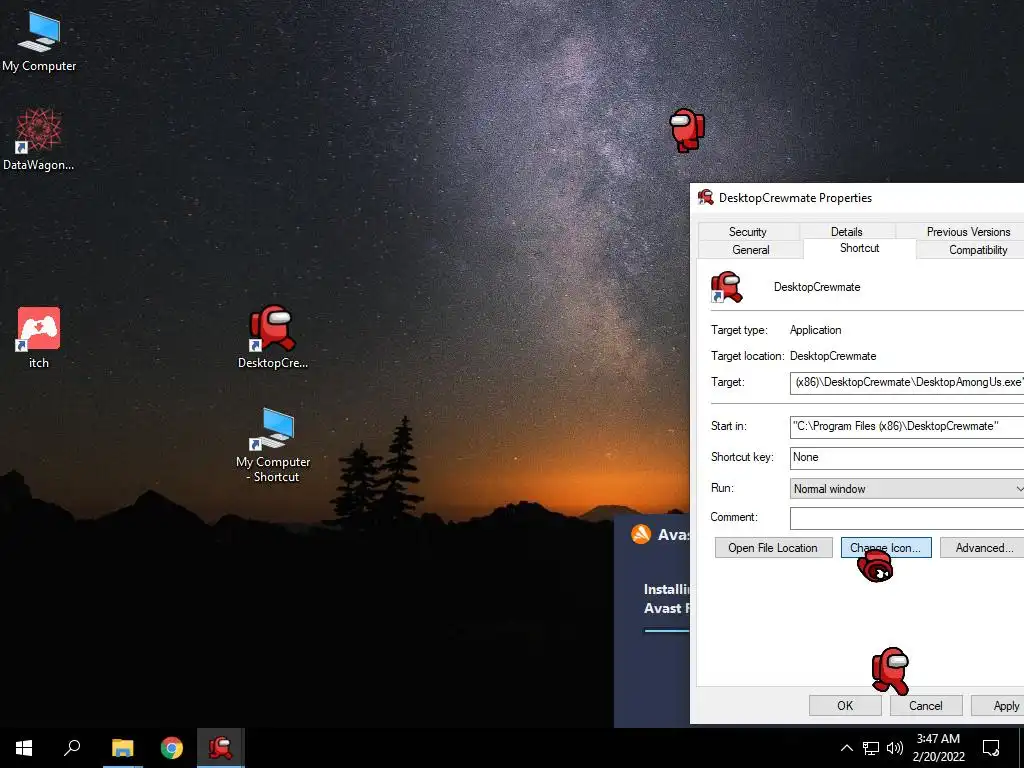Image resolution: width=1024 pixels, height=768 pixels.
Task: Launch Google Chrome from the taskbar
Action: coord(172,748)
